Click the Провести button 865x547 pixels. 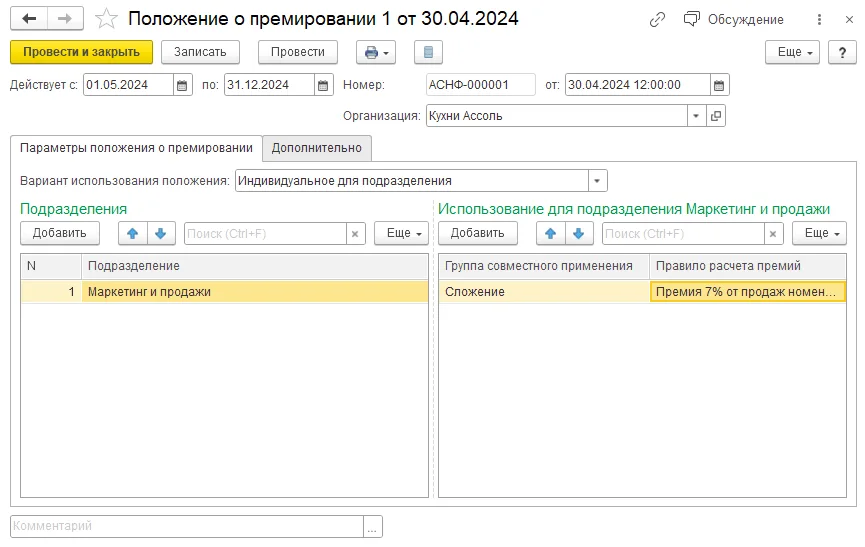coord(298,52)
